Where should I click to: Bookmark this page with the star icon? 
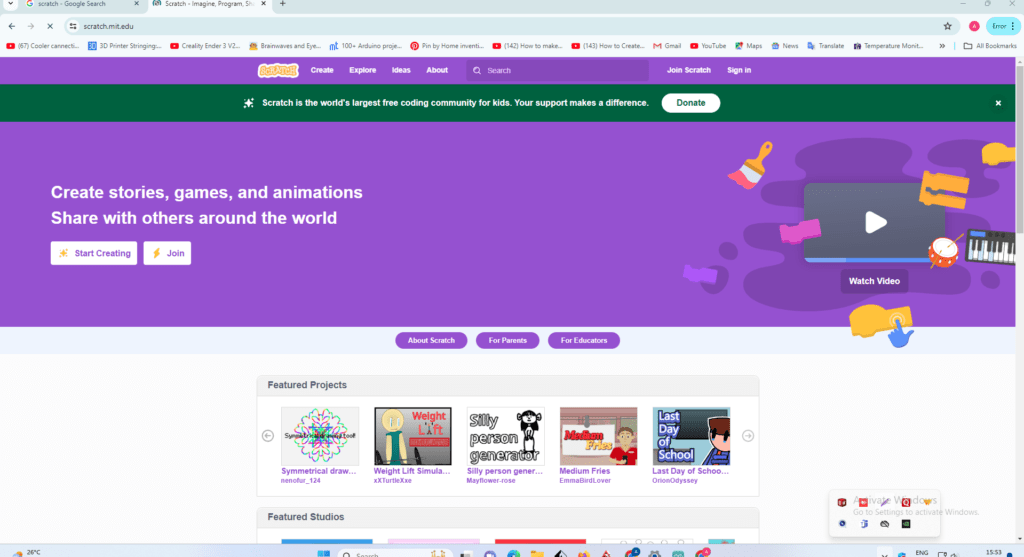pos(948,26)
